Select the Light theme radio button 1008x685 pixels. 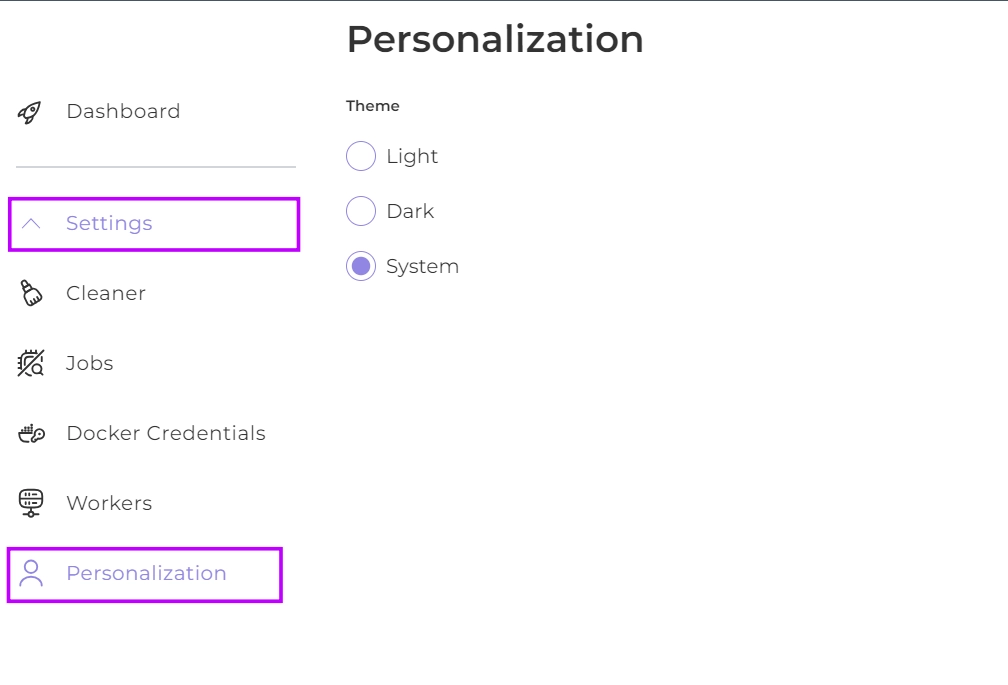[361, 156]
